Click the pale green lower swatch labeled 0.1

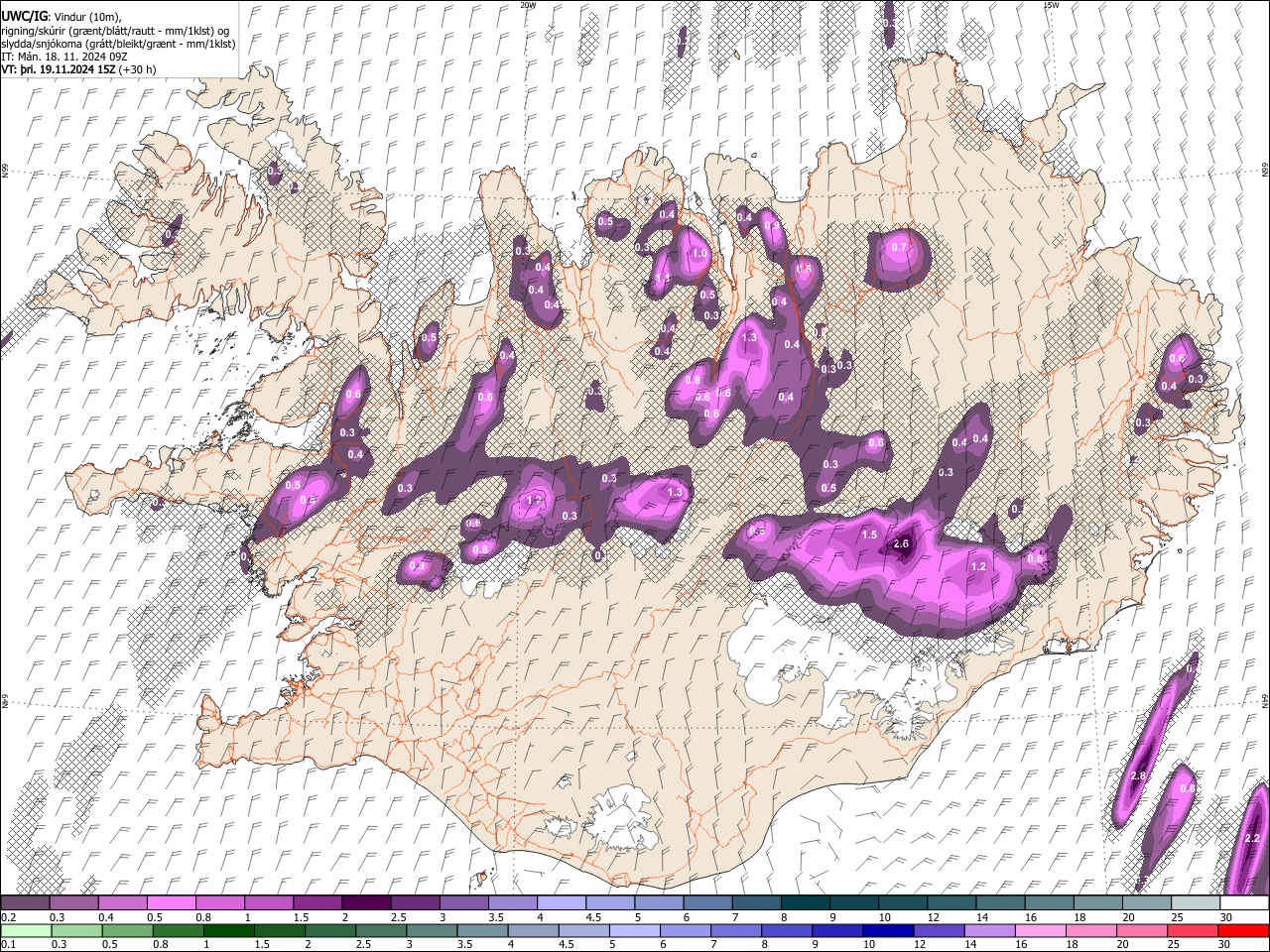[x=25, y=930]
